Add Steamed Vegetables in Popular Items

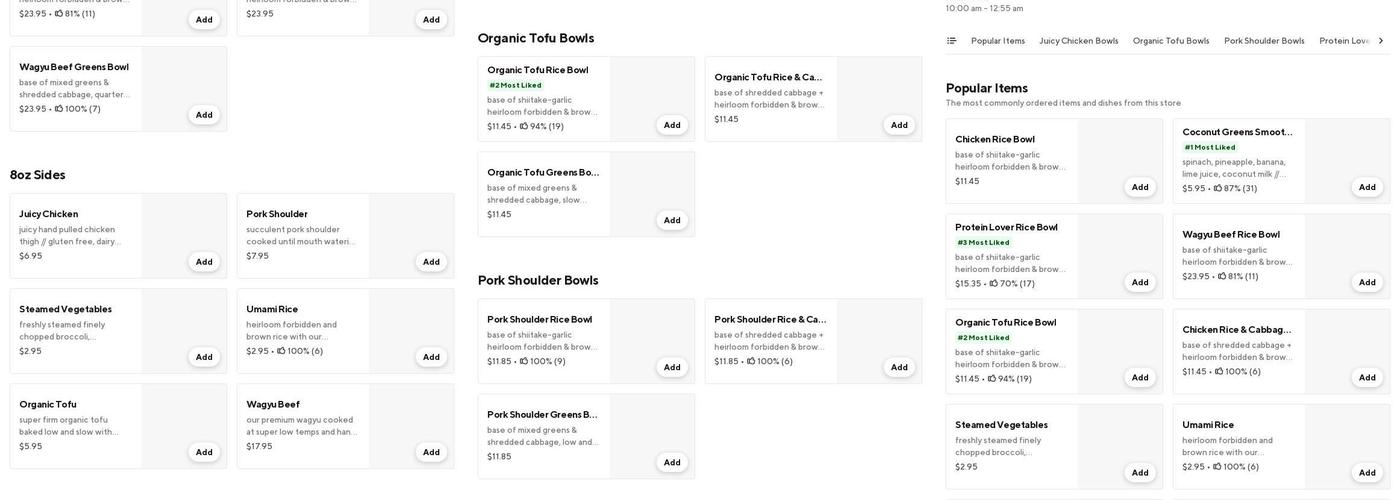point(1140,473)
